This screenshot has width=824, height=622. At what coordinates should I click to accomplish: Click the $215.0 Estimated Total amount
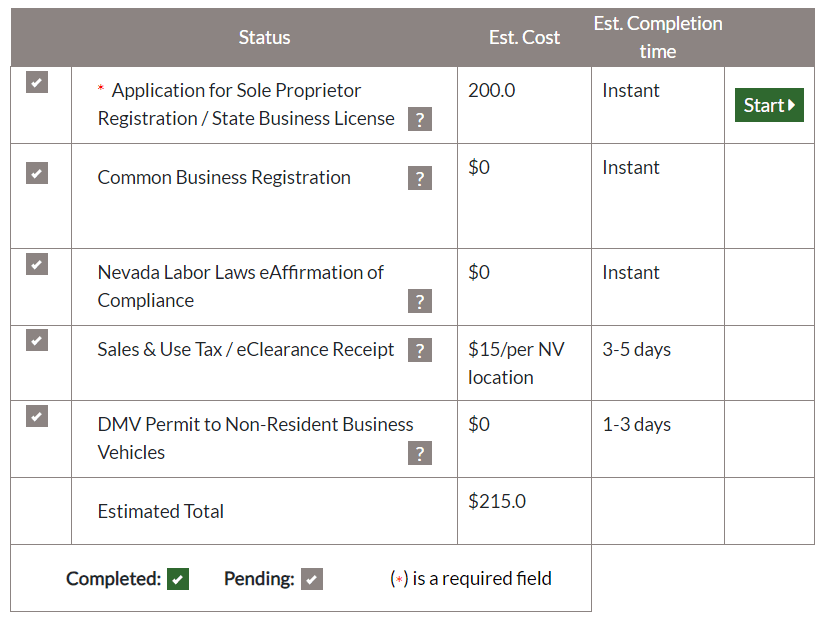[497, 501]
